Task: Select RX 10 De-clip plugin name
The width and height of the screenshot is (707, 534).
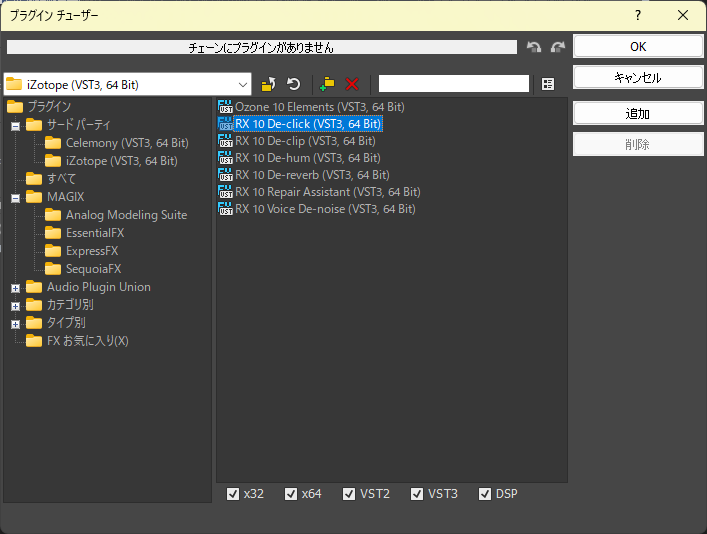Action: (x=305, y=141)
